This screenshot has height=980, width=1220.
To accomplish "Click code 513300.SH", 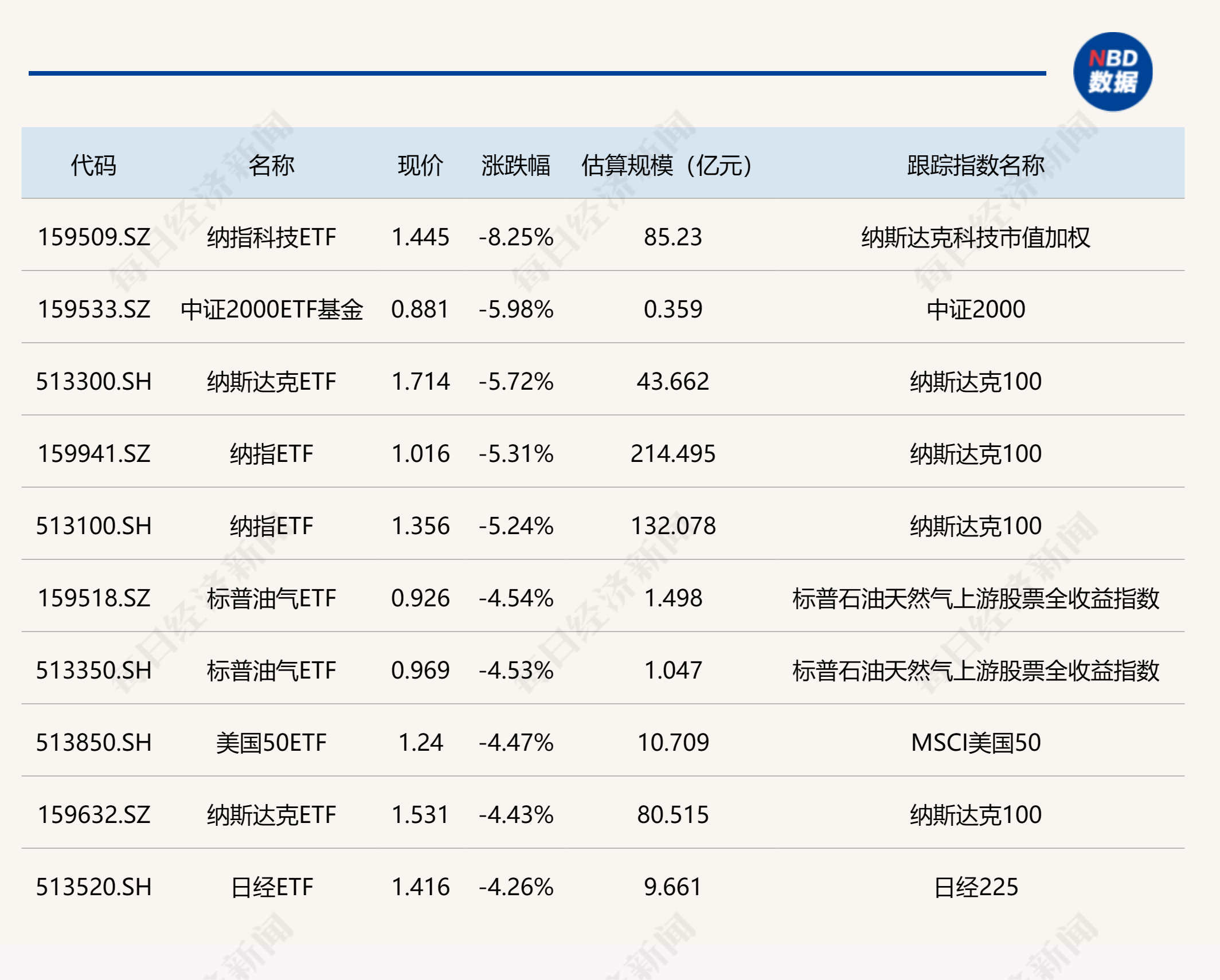I will tap(93, 381).
